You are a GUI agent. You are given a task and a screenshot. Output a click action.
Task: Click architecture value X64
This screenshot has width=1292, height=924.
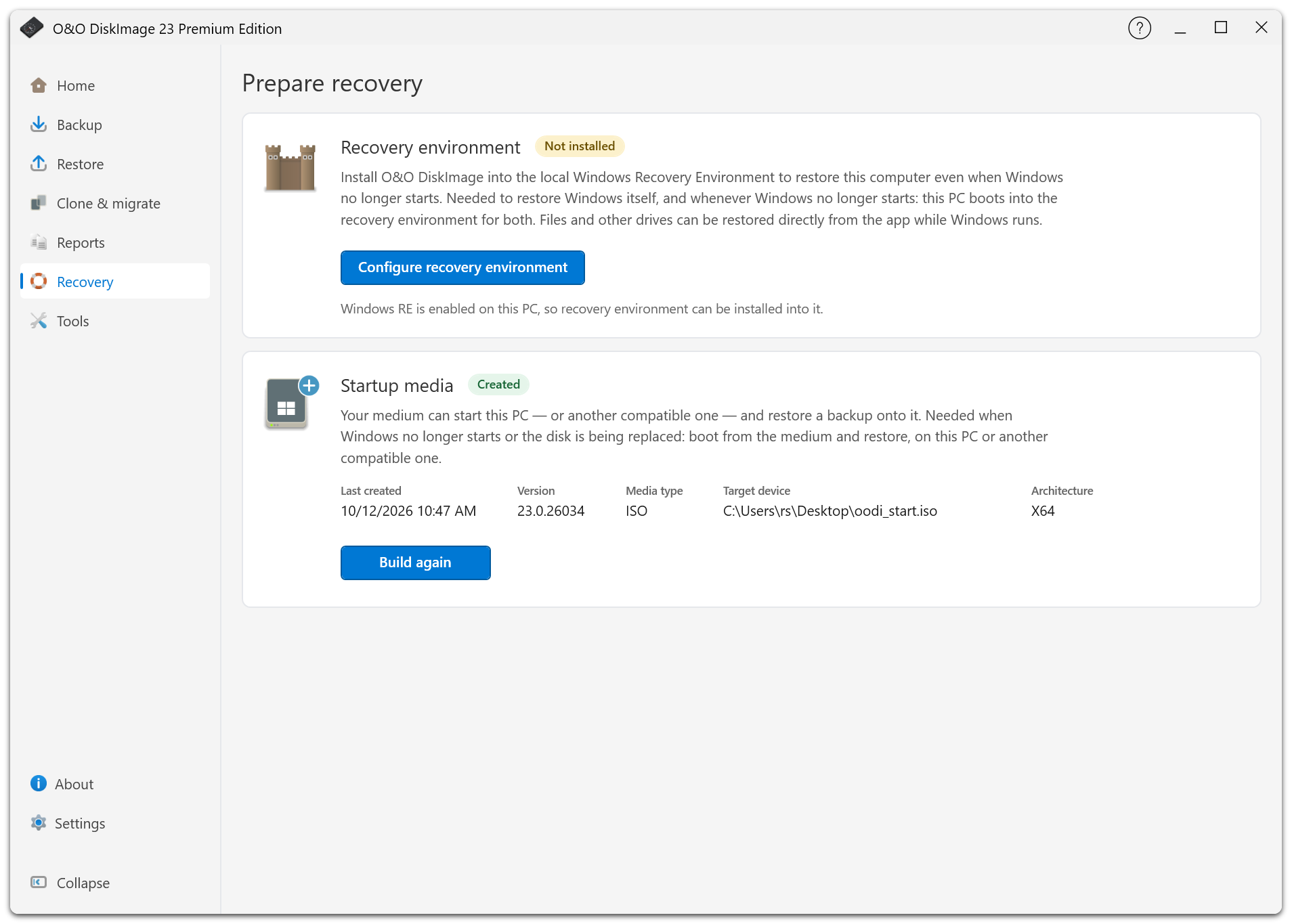tap(1043, 511)
